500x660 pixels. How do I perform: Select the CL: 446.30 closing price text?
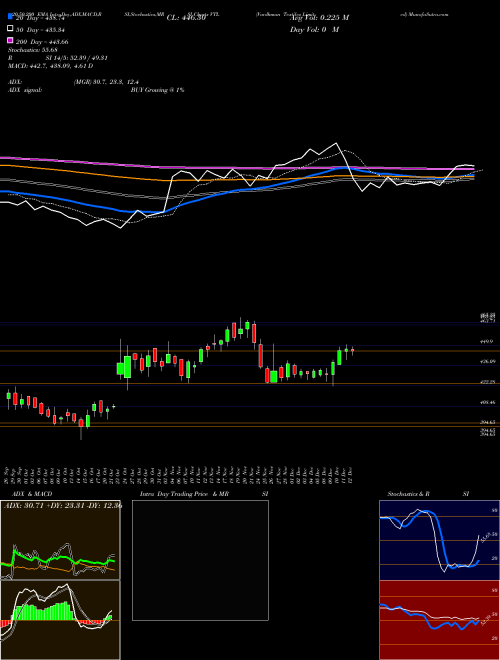click(186, 18)
